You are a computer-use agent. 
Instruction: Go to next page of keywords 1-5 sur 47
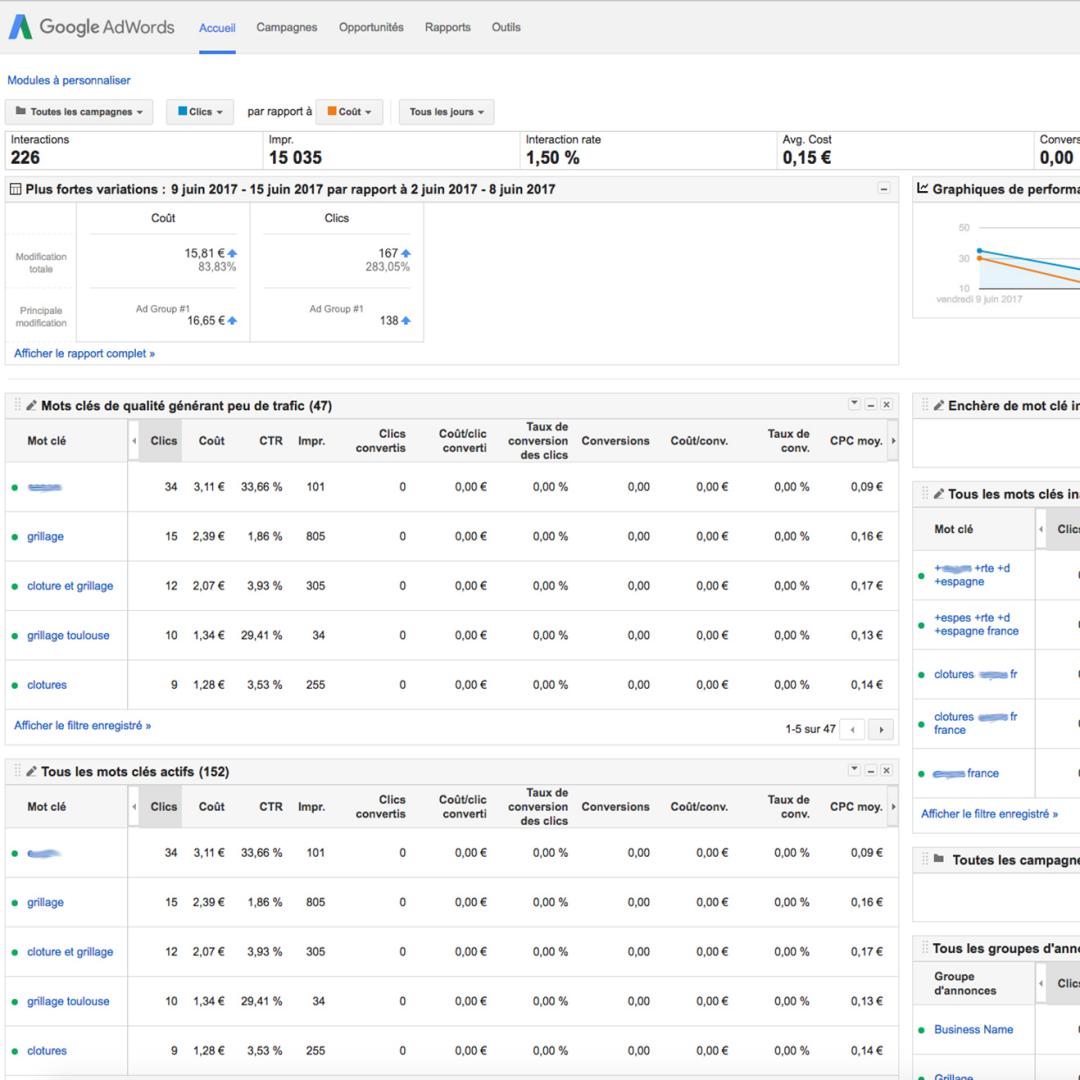click(x=881, y=729)
